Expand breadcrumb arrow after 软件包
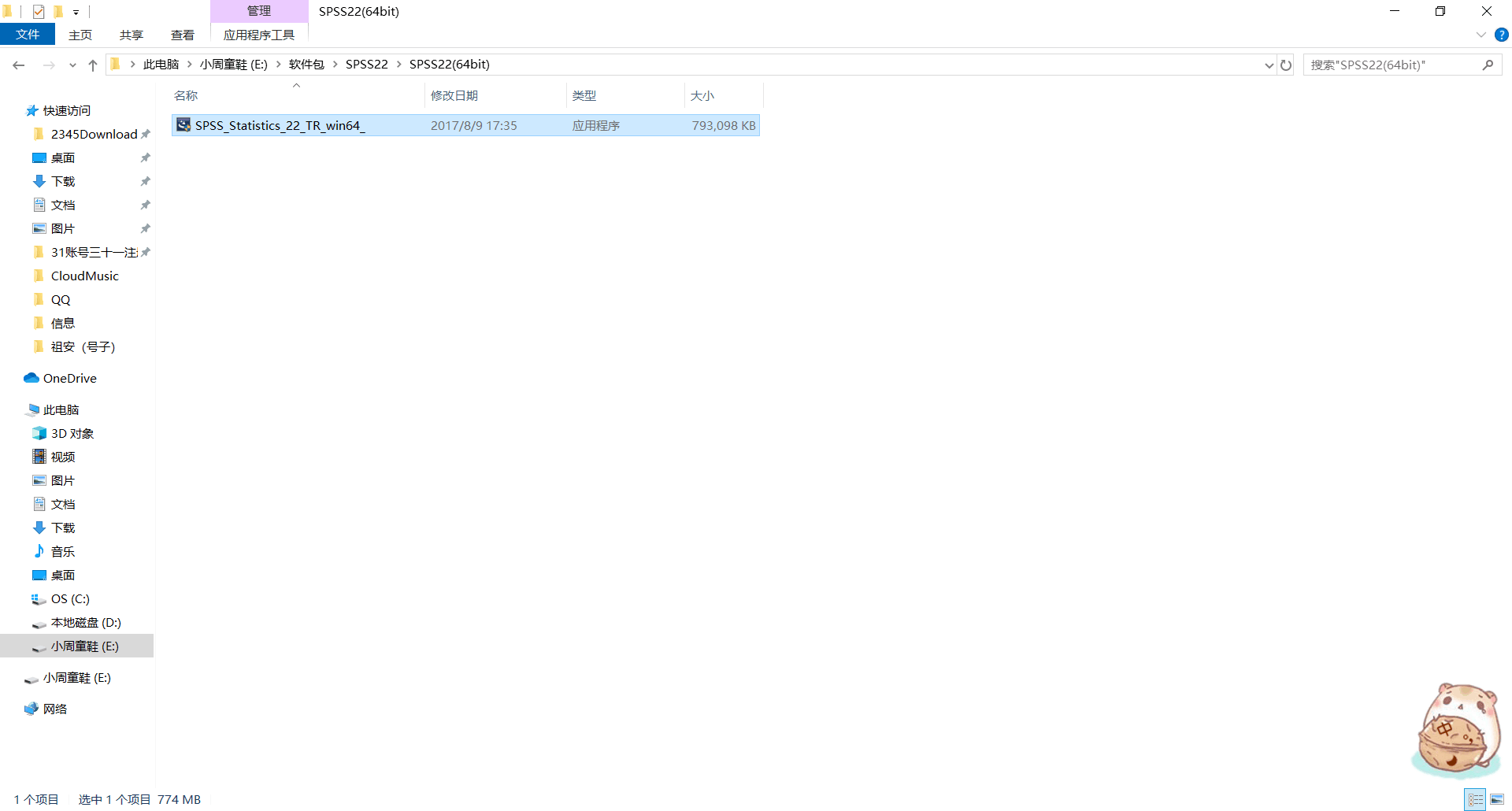This screenshot has height=811, width=1512. click(x=335, y=65)
